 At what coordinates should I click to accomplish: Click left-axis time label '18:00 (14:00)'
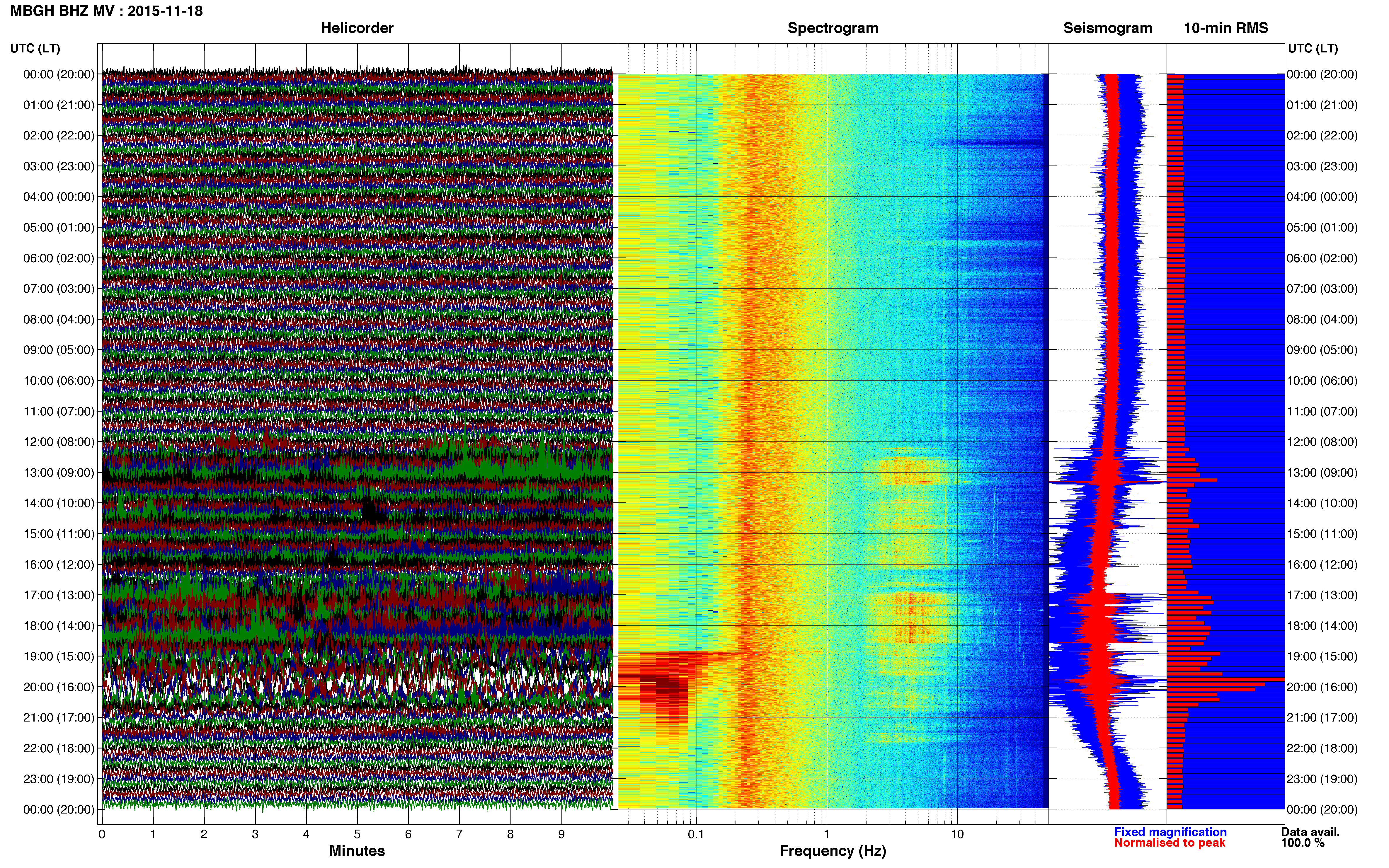coord(59,626)
